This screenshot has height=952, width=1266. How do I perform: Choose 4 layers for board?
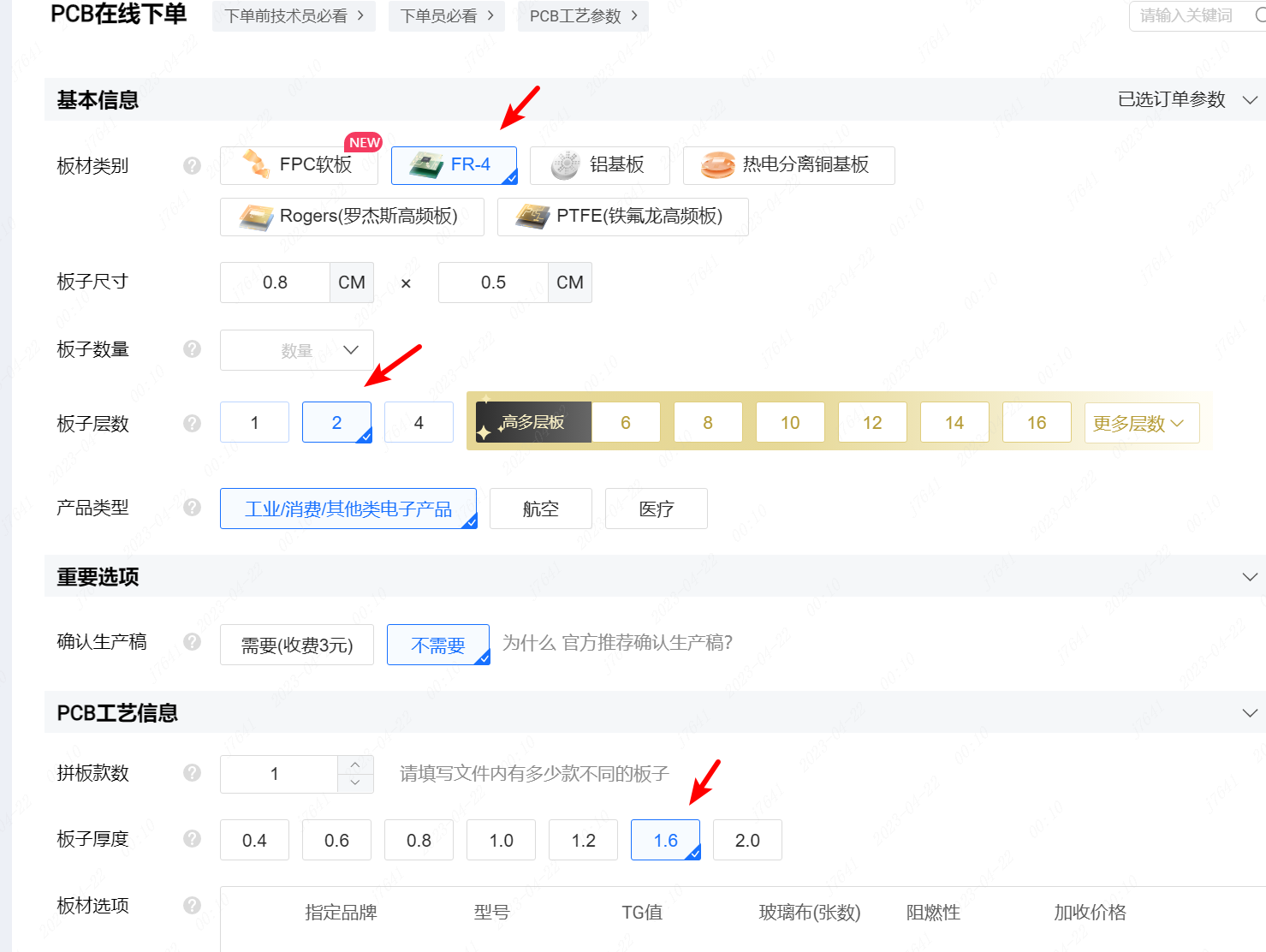point(419,423)
